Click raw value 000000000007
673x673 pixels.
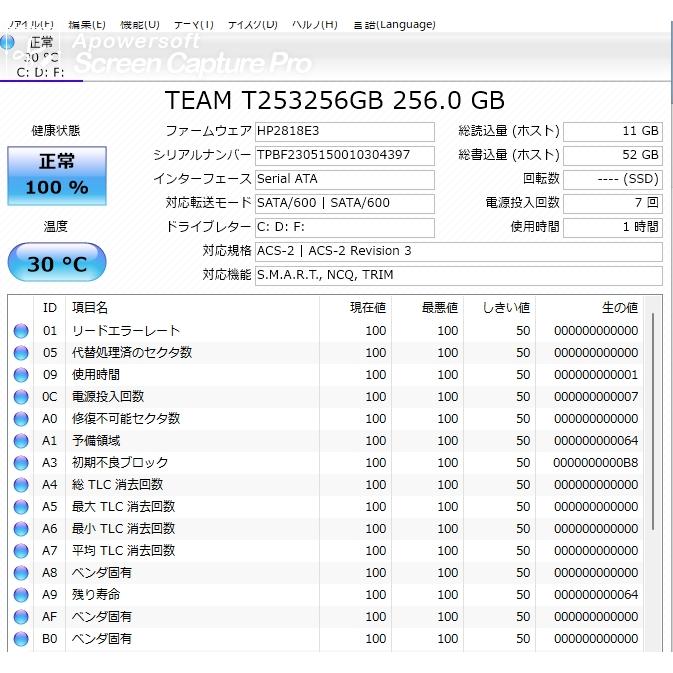[596, 397]
